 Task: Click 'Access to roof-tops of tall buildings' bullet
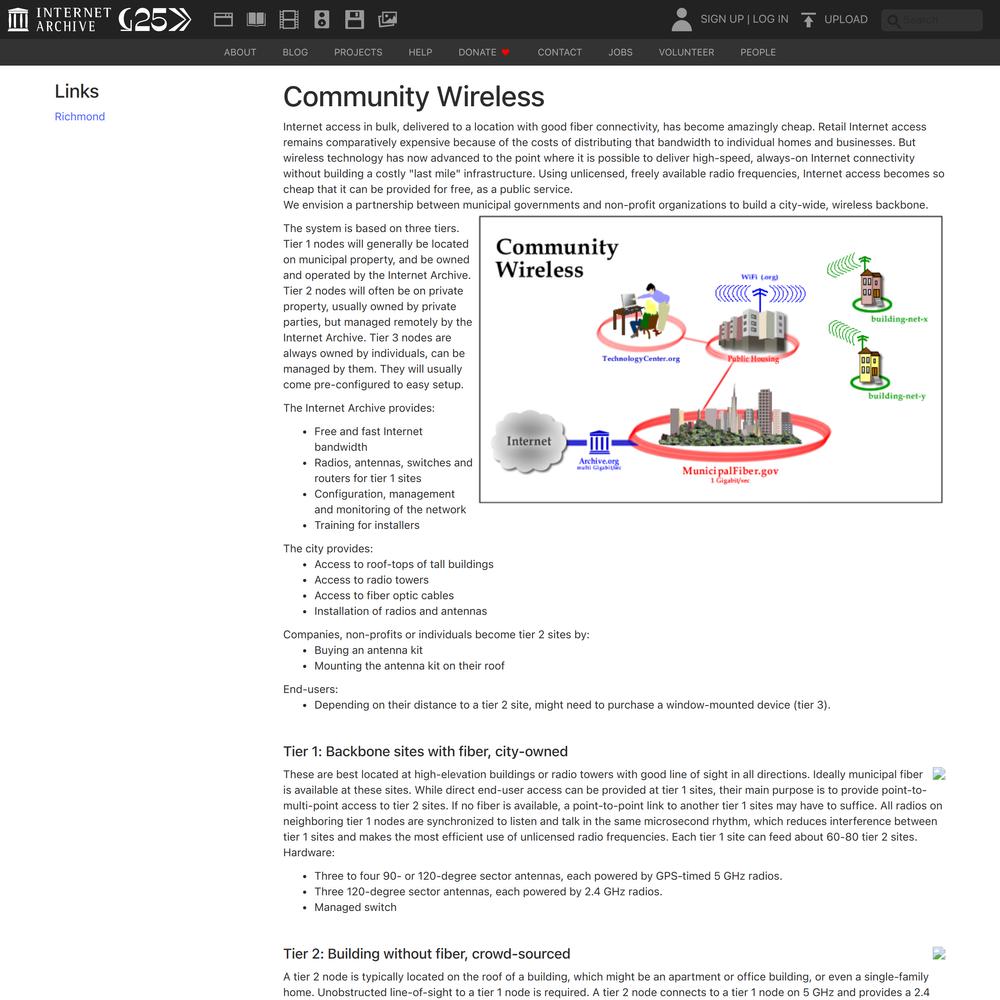[x=404, y=564]
